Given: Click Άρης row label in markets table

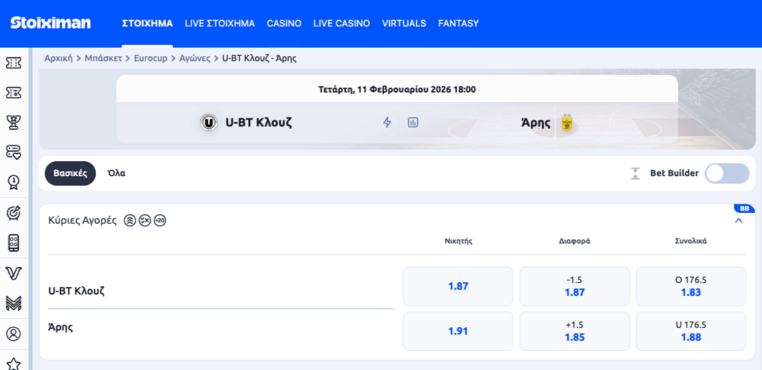Looking at the screenshot, I should pyautogui.click(x=61, y=327).
